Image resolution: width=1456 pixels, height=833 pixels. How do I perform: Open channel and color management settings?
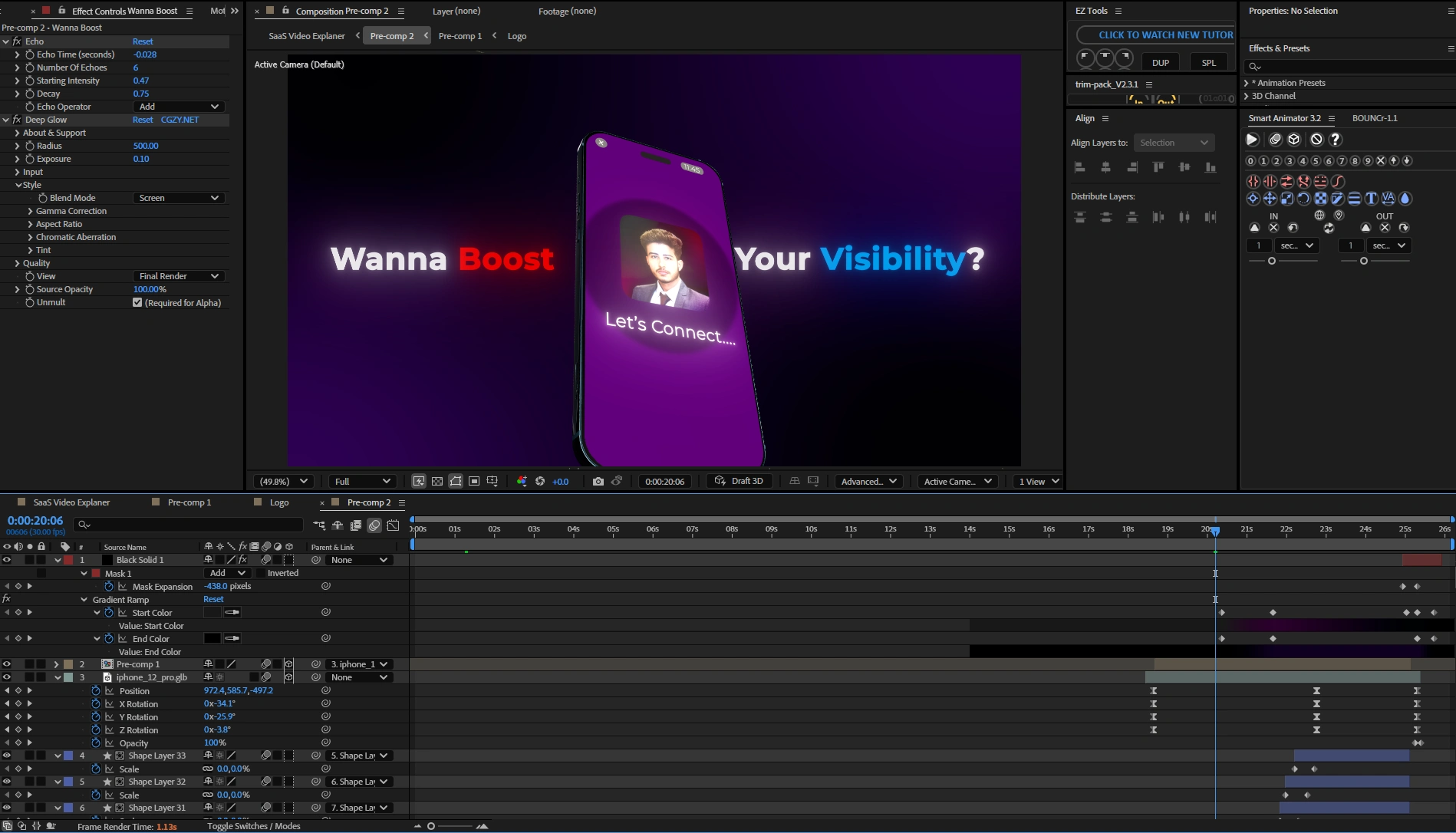522,481
